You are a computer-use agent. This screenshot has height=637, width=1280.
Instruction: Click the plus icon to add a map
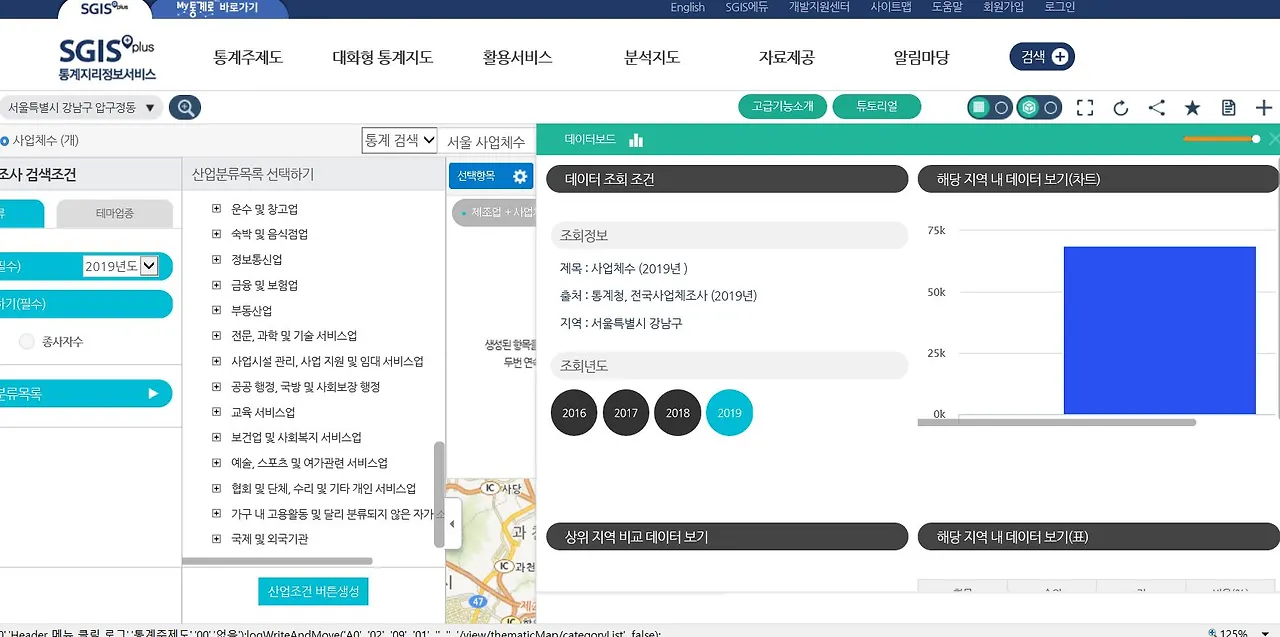[x=1264, y=107]
